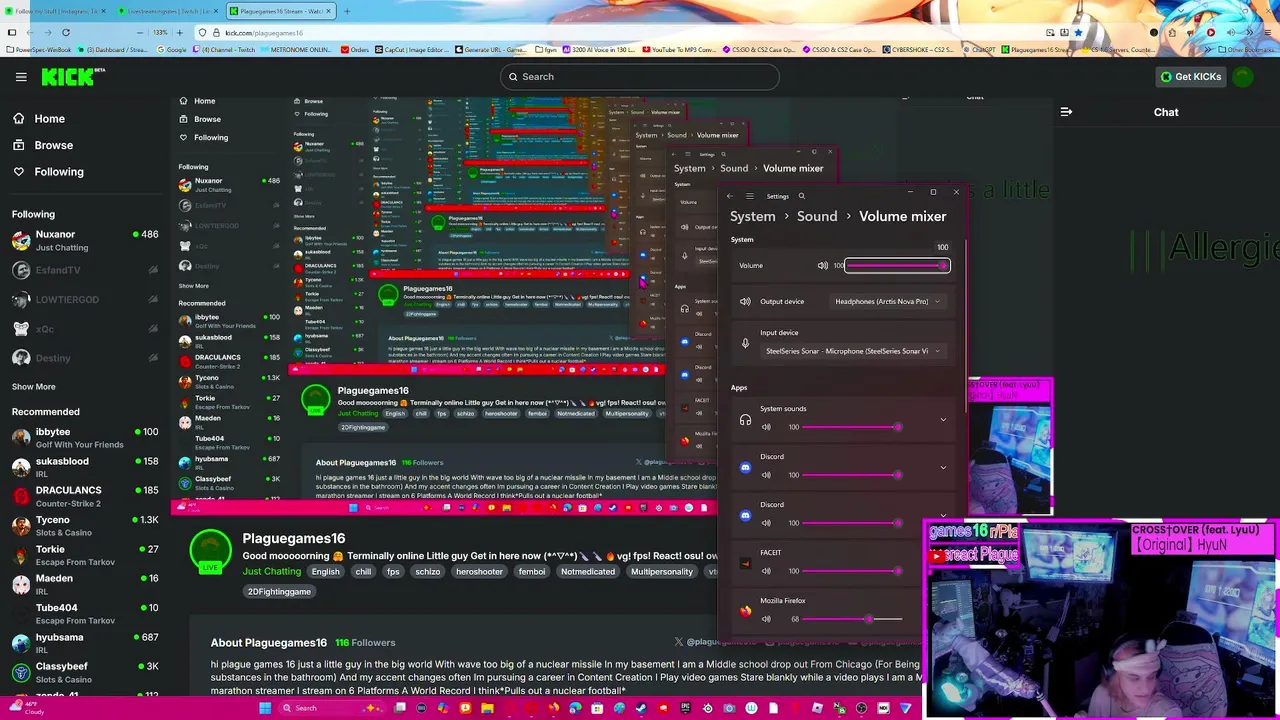Viewport: 1280px width, 720px height.
Task: Click the Browse icon in the sidebar
Action: (x=19, y=145)
